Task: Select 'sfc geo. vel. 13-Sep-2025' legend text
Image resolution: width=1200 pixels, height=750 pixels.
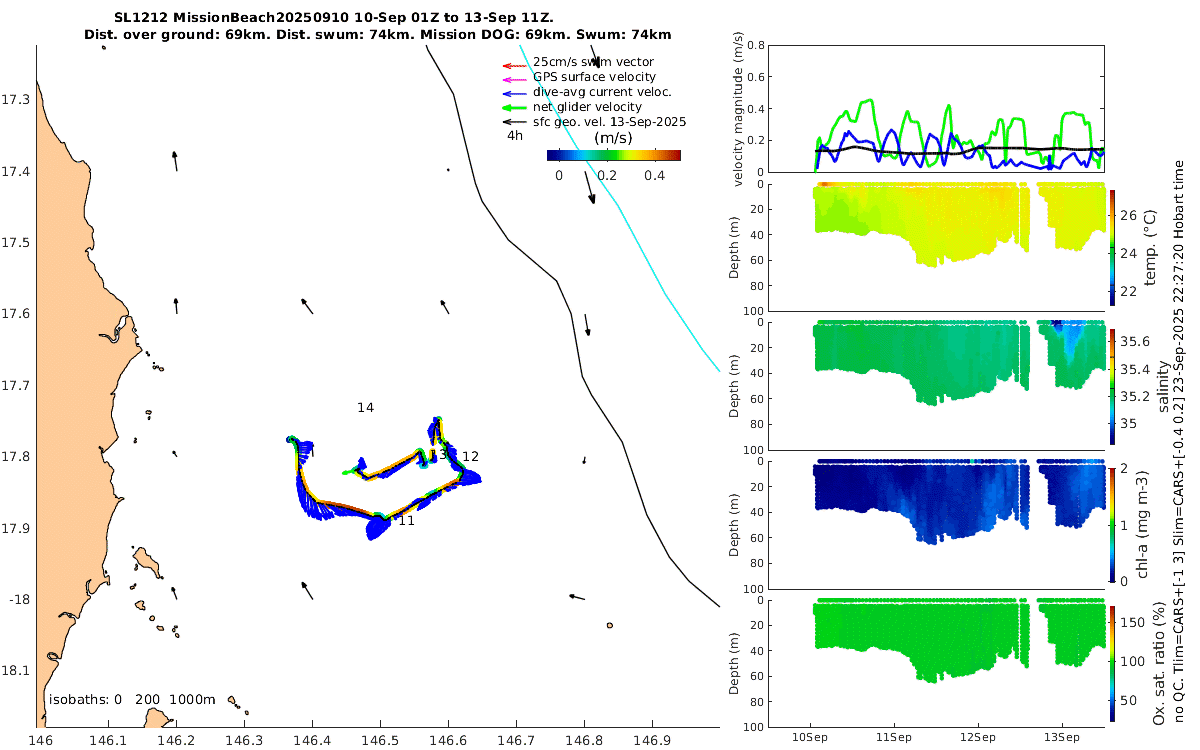Action: [x=609, y=122]
